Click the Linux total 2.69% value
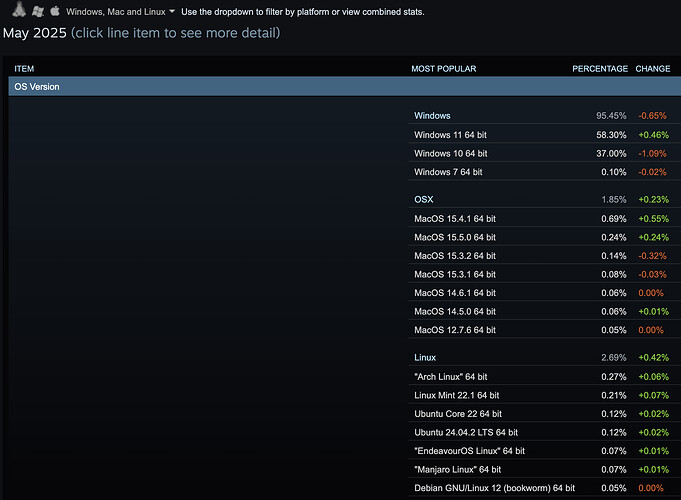681x500 pixels. pos(614,358)
